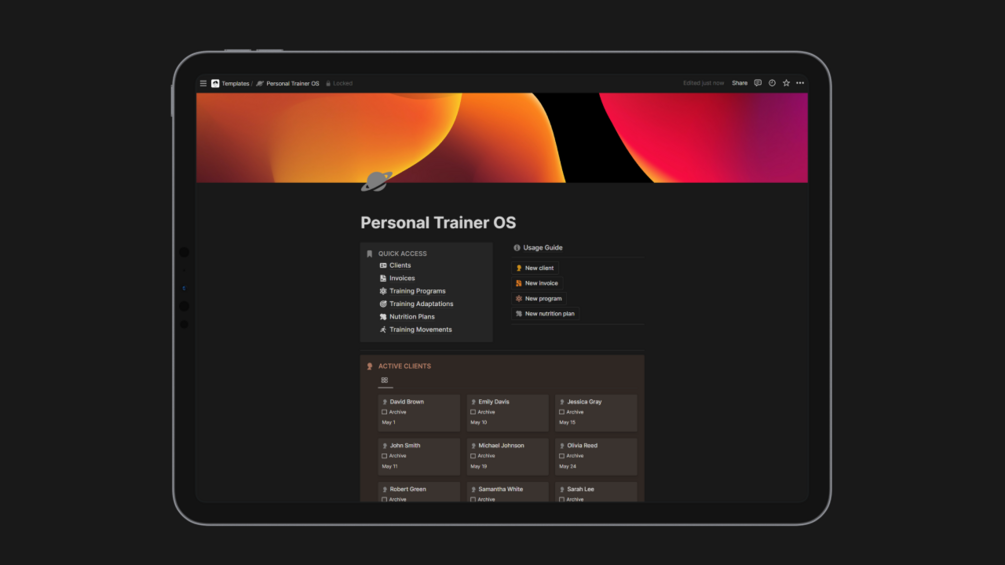Image resolution: width=1005 pixels, height=565 pixels.
Task: Tick Archive checkbox for Jessica Gray
Action: tap(561, 412)
